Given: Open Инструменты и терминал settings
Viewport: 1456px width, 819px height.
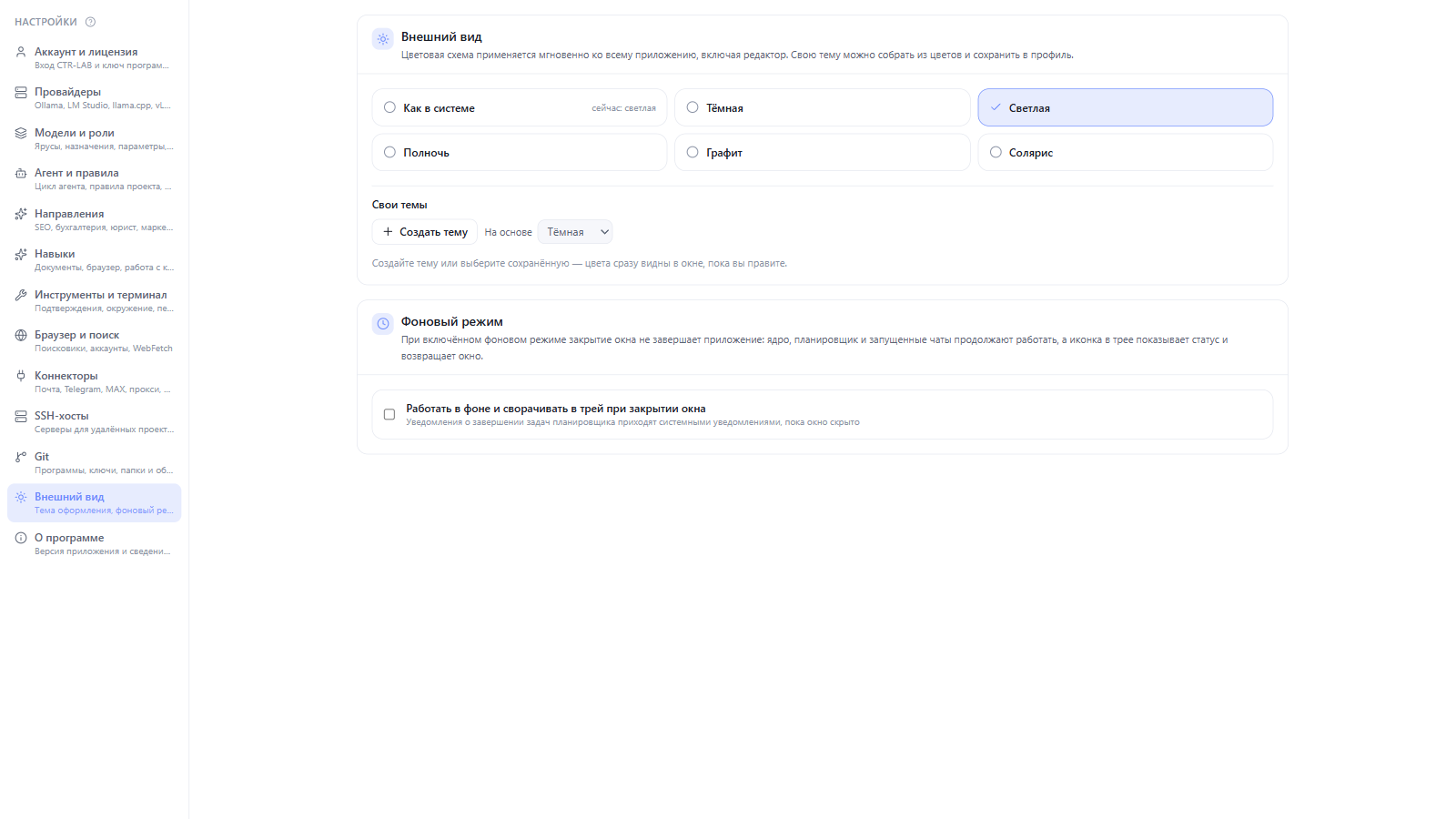Looking at the screenshot, I should click(x=95, y=301).
